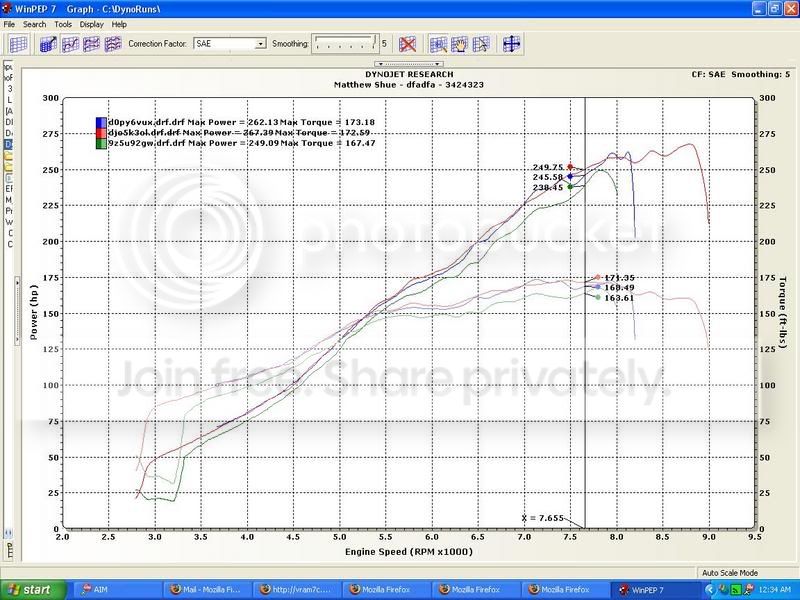The height and width of the screenshot is (600, 800).
Task: Click the blue power marker at 245.58
Action: (570, 177)
